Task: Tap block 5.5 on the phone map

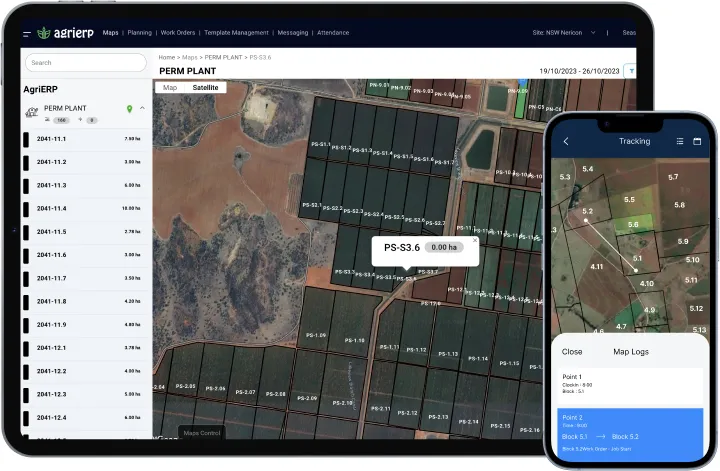Action: [630, 200]
